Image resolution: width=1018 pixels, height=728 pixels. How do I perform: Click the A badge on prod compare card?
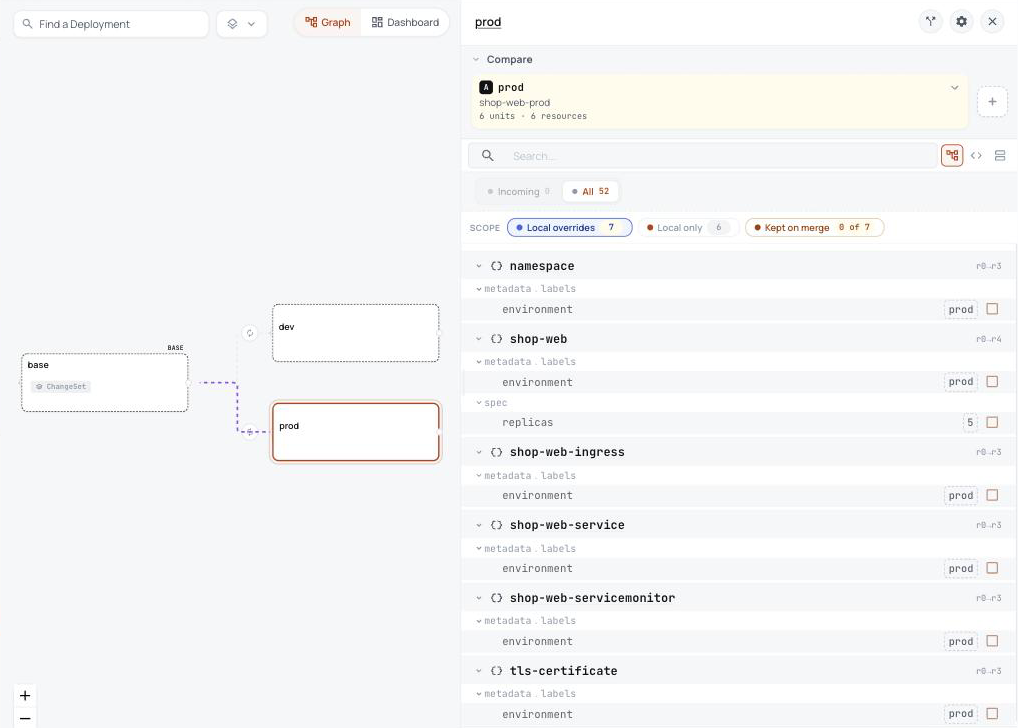(486, 87)
